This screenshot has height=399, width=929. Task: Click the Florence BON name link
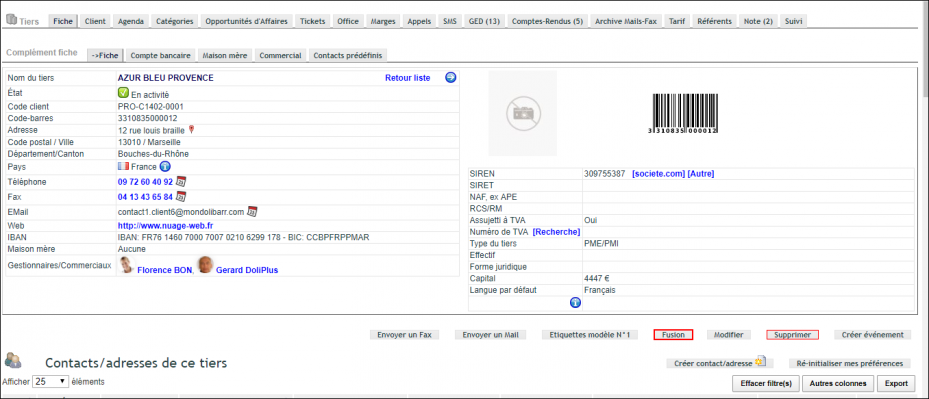164,270
